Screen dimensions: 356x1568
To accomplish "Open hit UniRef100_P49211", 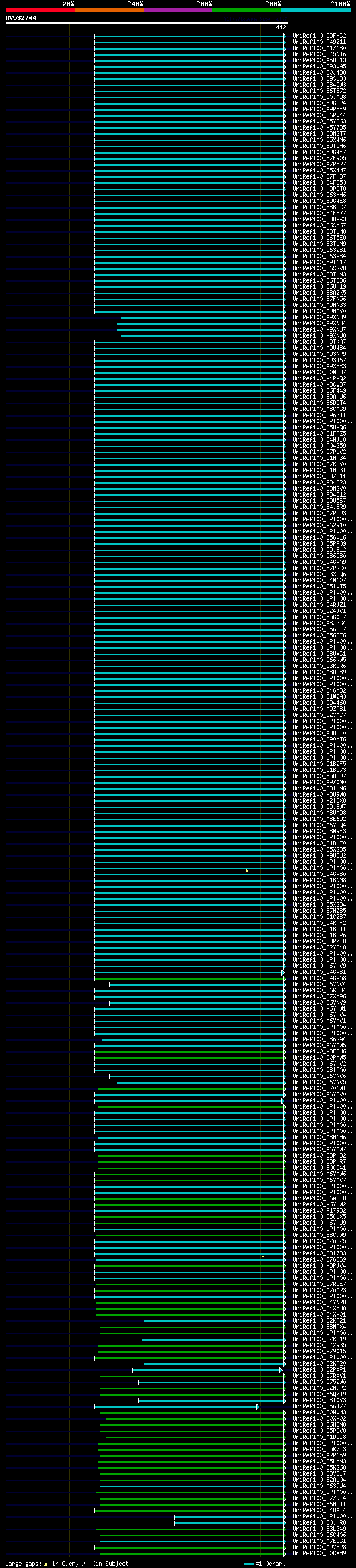I will [319, 42].
